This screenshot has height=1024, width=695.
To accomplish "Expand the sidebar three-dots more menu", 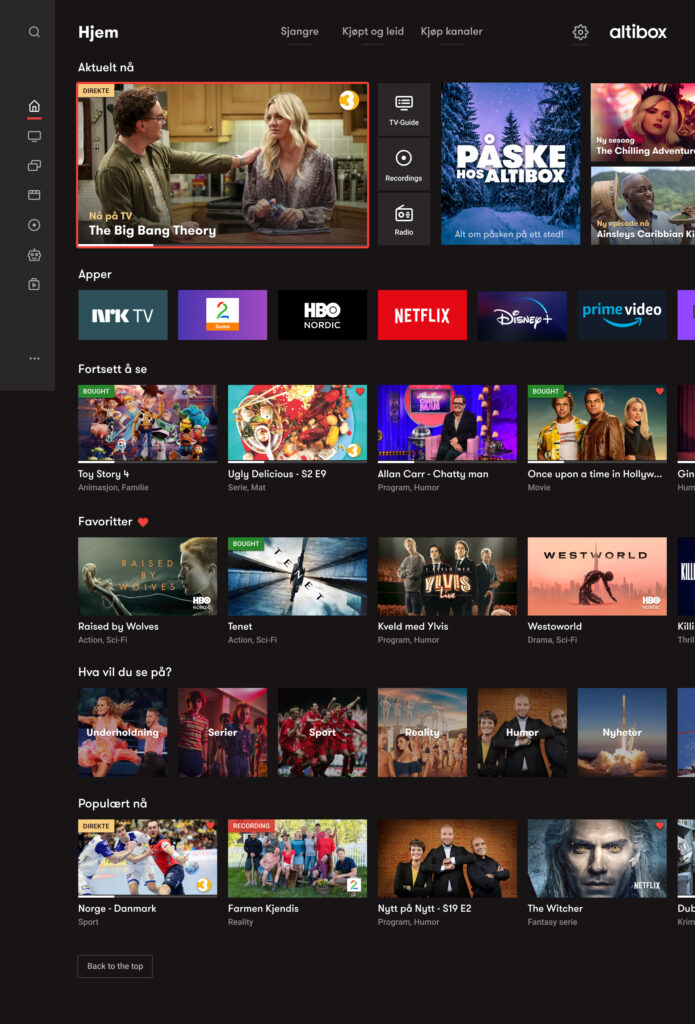I will tap(34, 358).
